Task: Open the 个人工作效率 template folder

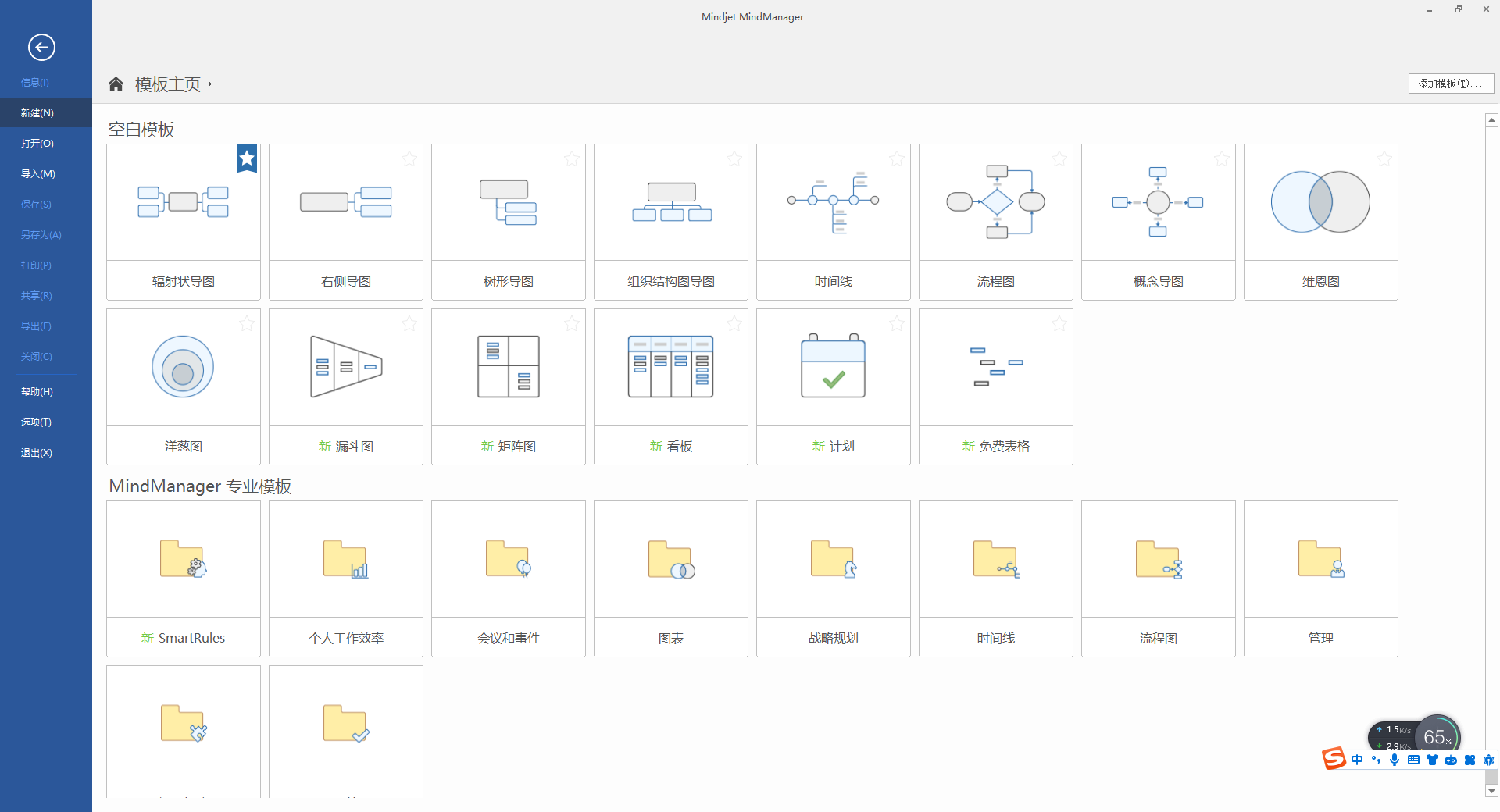Action: click(x=346, y=559)
